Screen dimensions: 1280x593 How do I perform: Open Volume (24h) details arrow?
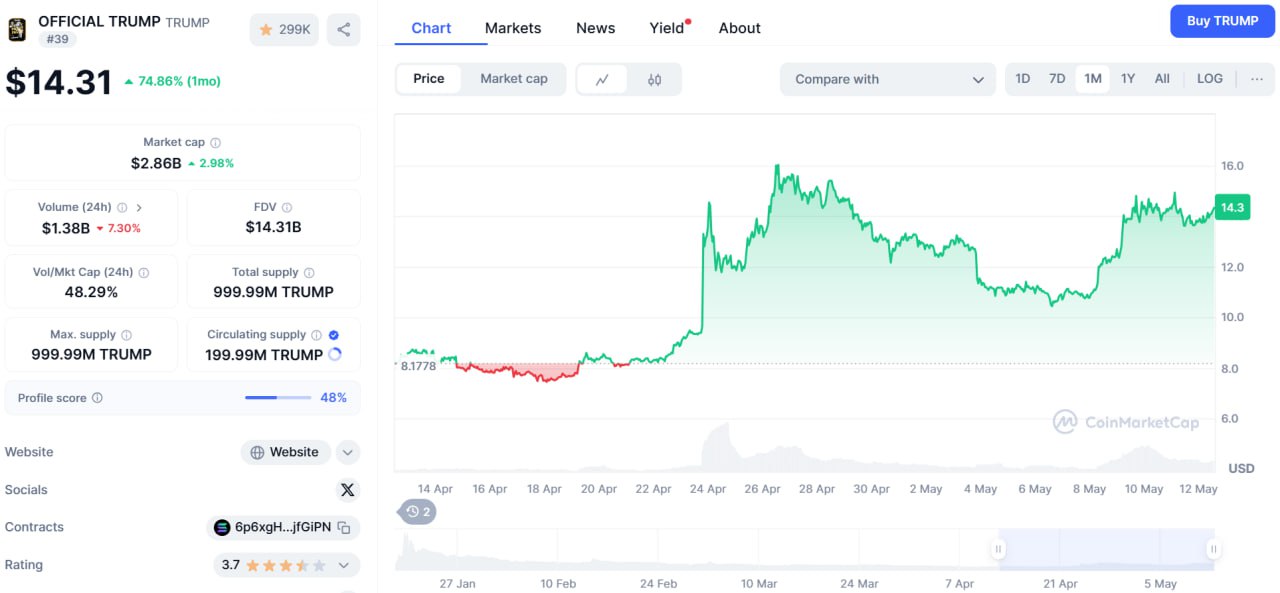[x=139, y=208]
